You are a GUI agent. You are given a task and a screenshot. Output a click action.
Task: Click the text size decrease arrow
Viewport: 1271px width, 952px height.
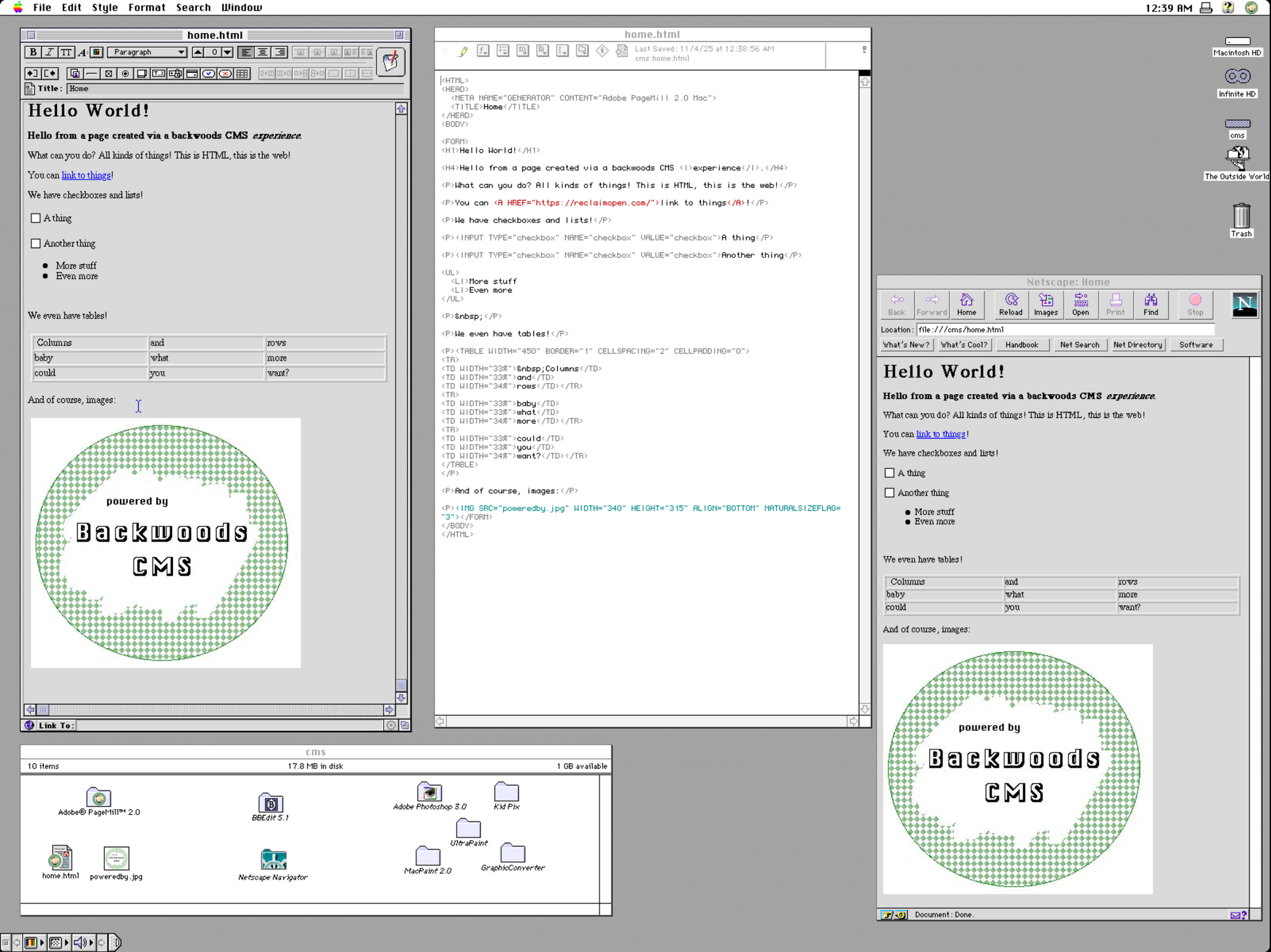(227, 52)
